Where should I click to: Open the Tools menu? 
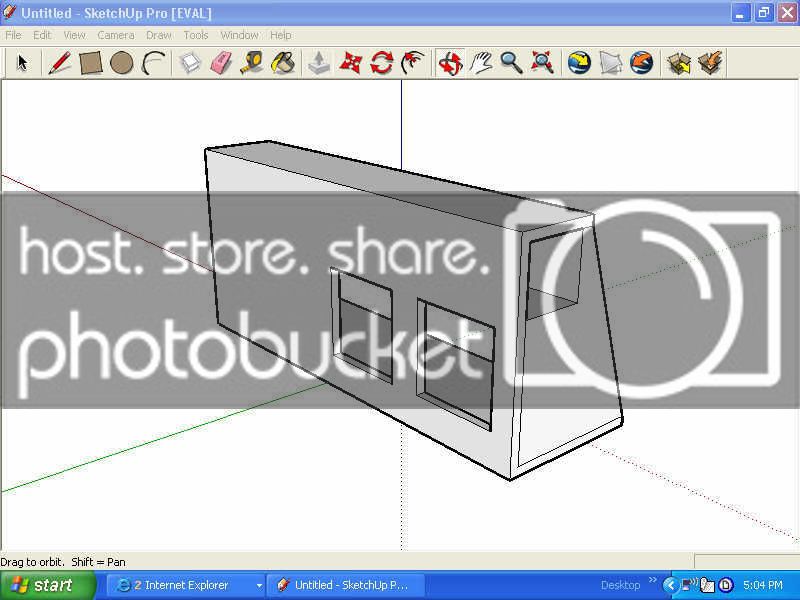tap(196, 35)
